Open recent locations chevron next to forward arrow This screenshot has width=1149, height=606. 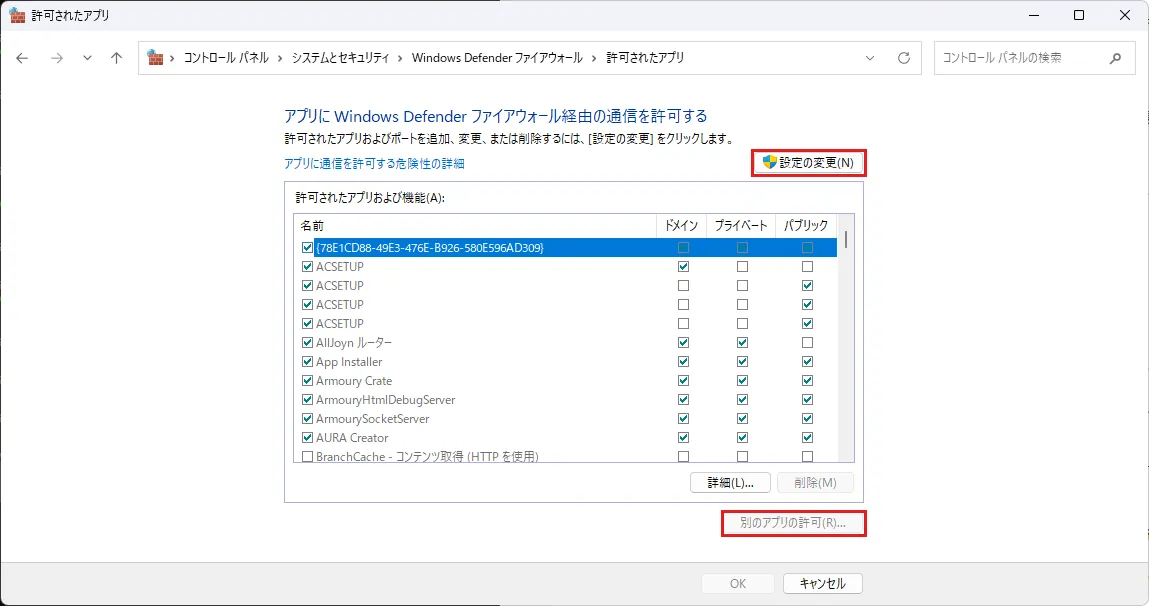click(x=87, y=58)
